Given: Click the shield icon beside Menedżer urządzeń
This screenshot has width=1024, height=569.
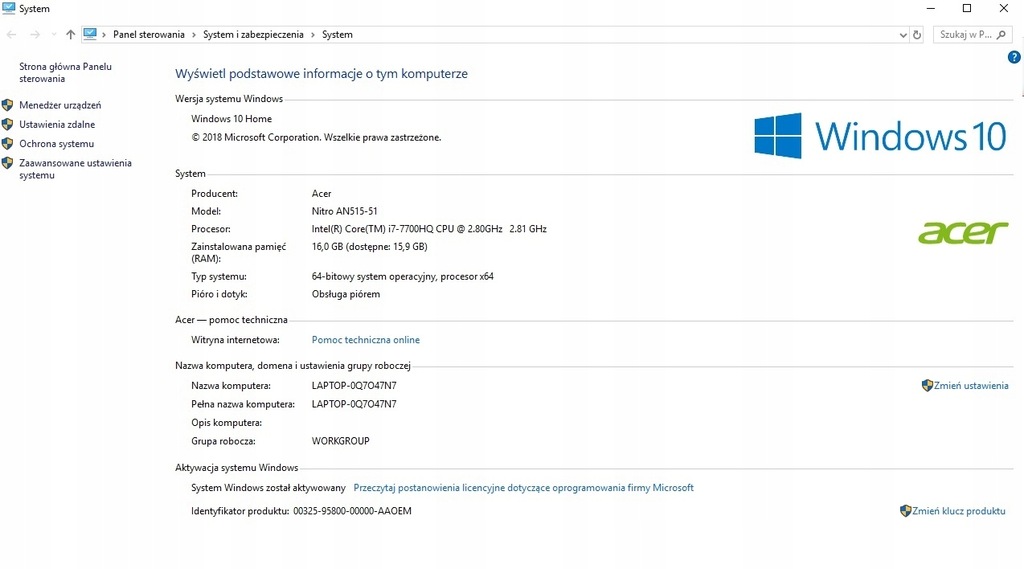Looking at the screenshot, I should coord(8,105).
